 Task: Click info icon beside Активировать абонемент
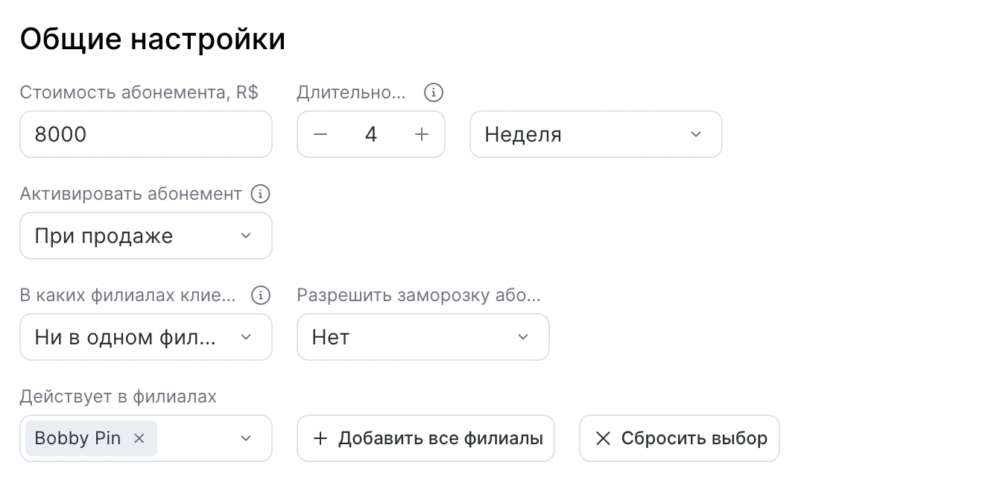pos(260,194)
